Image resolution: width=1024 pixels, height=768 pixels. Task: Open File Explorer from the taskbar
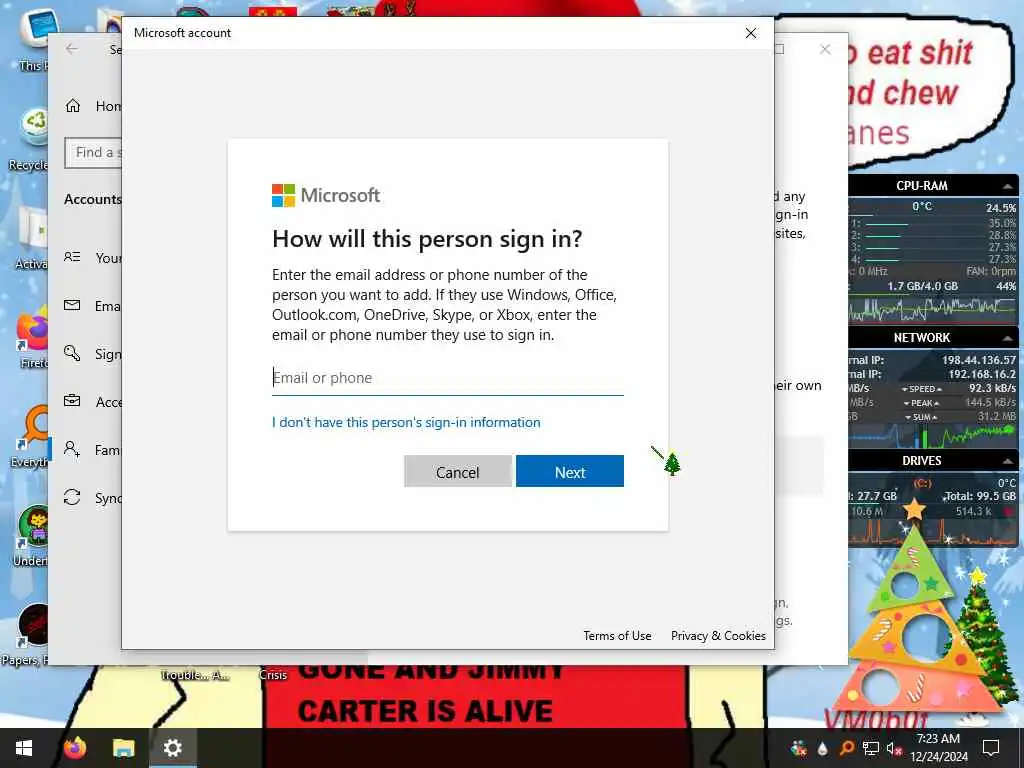click(123, 748)
